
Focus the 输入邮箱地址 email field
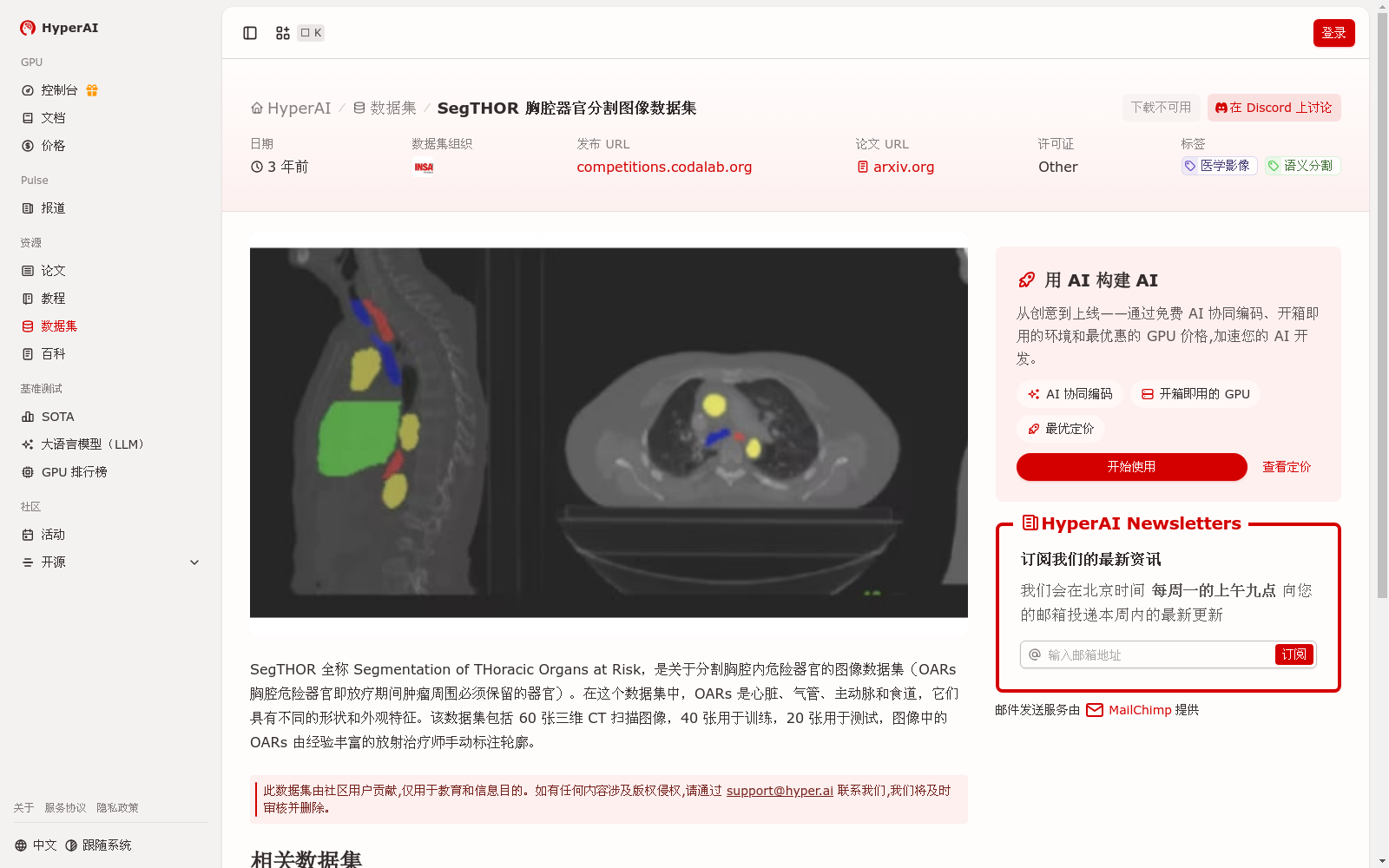(1158, 654)
